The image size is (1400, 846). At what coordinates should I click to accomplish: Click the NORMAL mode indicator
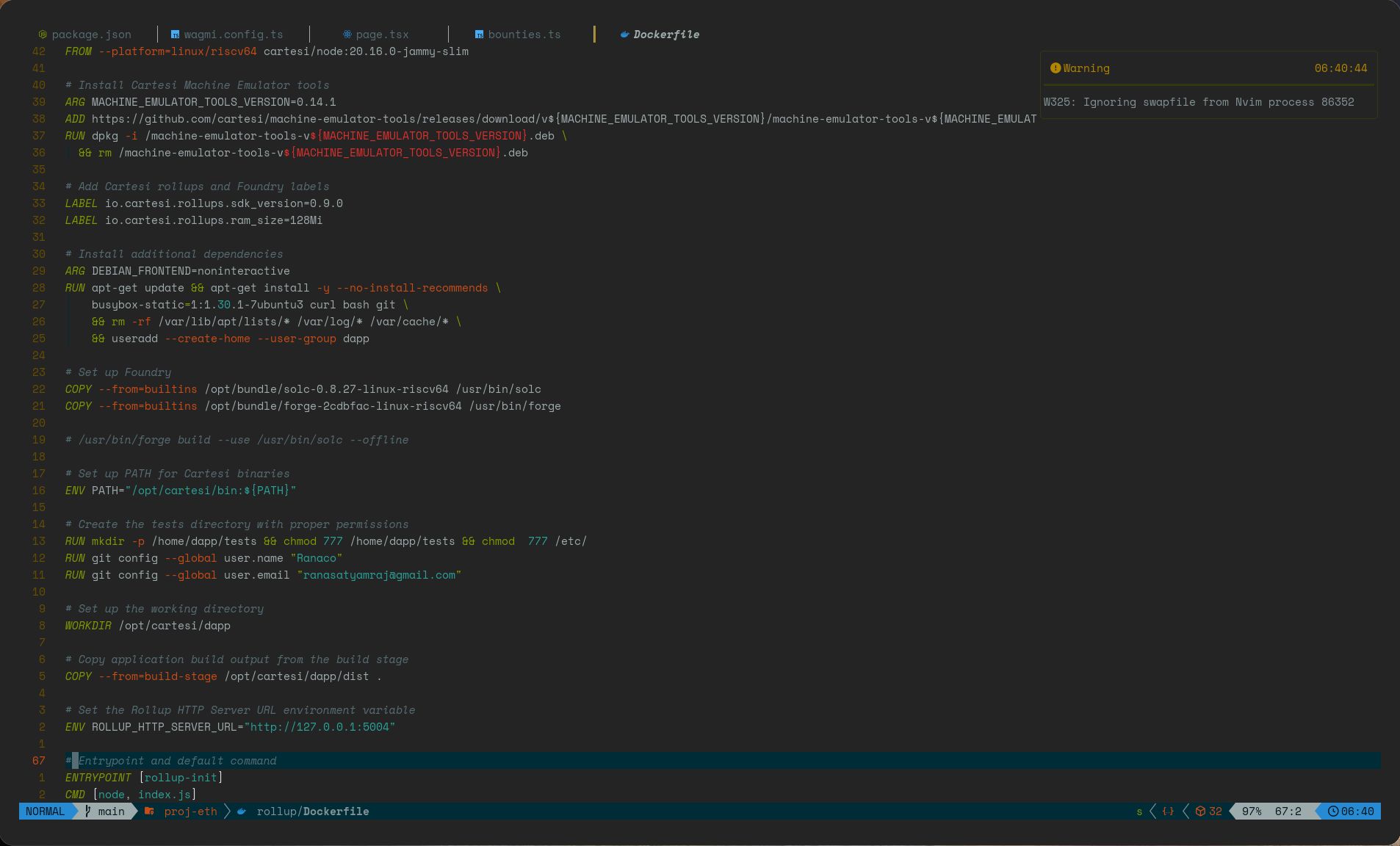(45, 811)
